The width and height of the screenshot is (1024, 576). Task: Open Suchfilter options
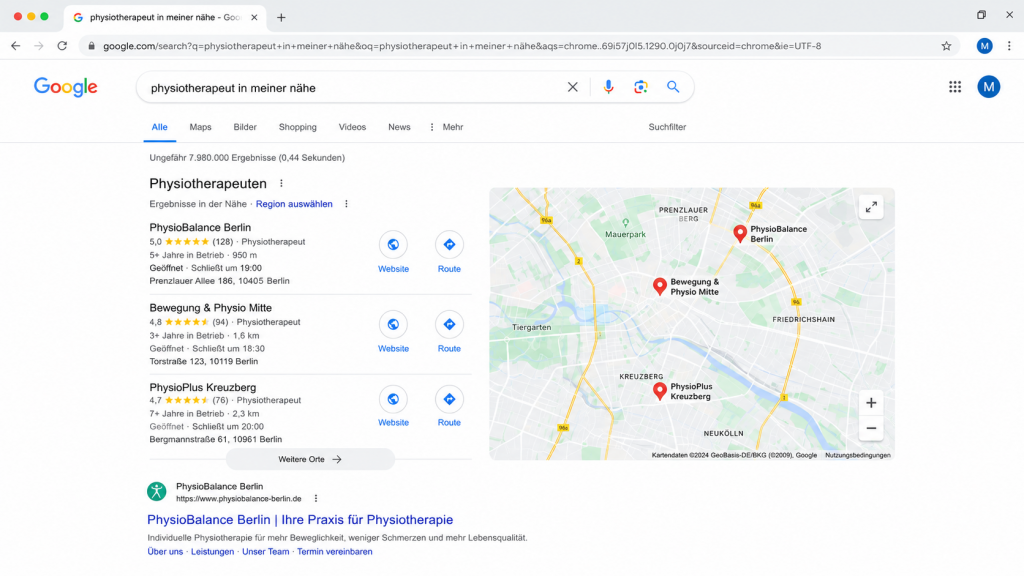(667, 127)
